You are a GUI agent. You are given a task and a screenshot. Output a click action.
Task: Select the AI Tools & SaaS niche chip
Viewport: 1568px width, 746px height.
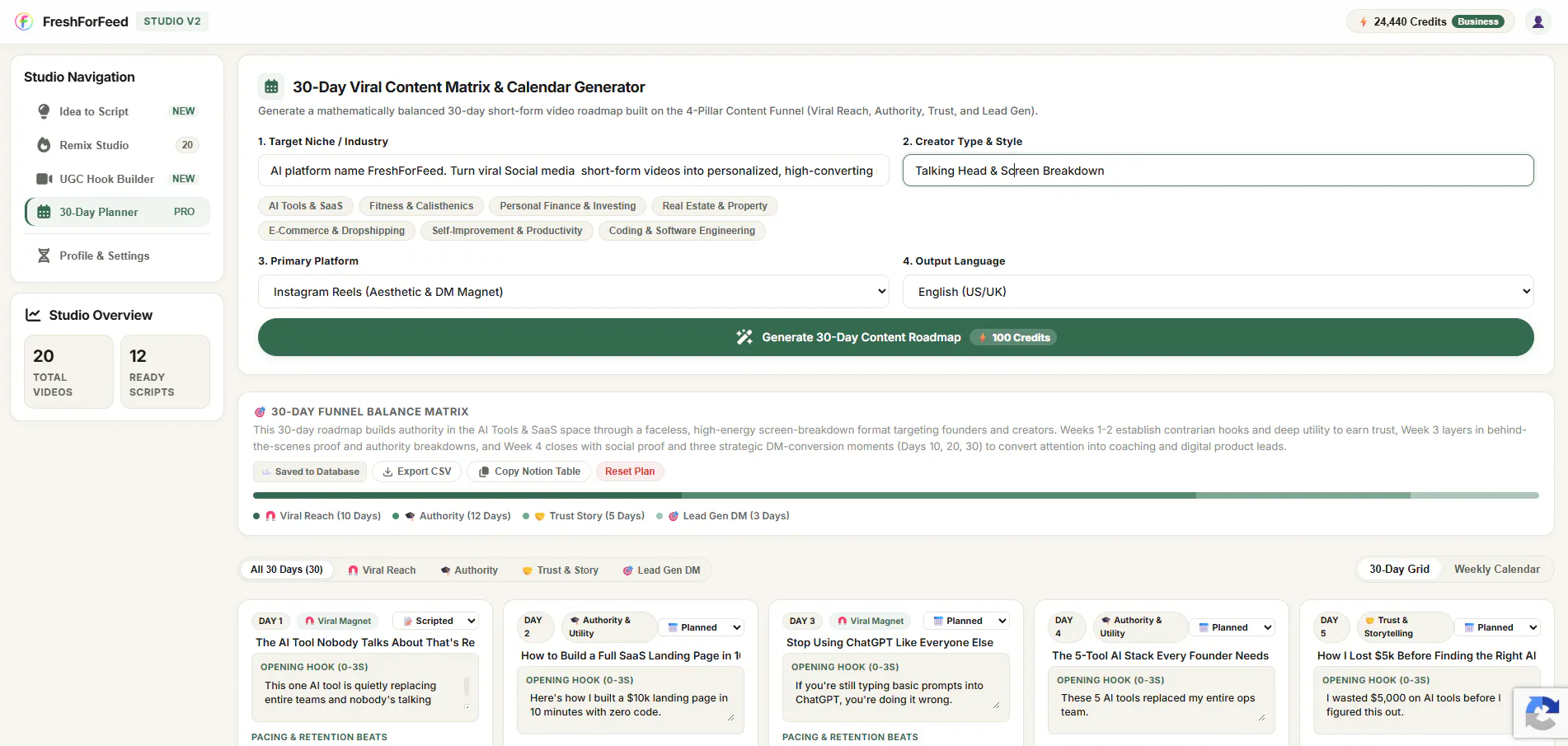[x=306, y=206]
